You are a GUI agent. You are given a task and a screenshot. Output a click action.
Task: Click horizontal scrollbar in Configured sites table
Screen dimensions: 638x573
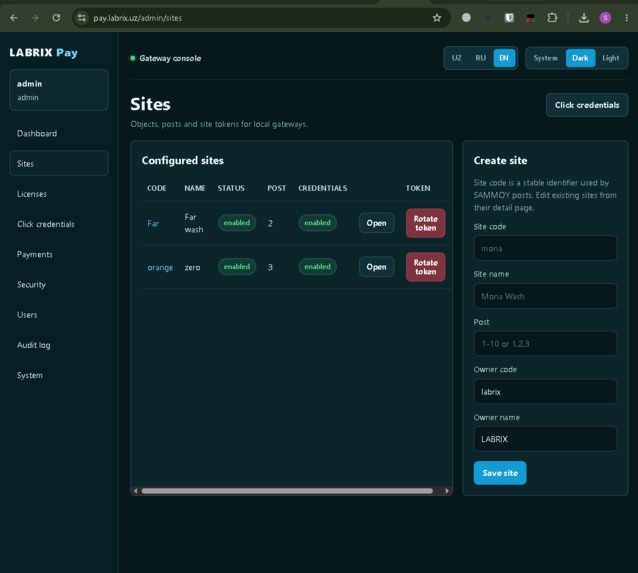click(287, 491)
